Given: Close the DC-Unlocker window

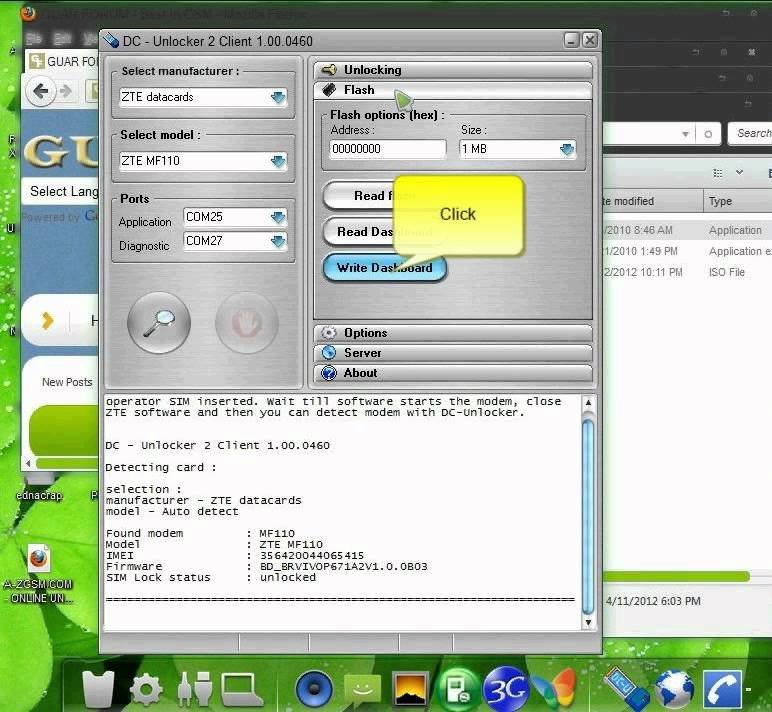Looking at the screenshot, I should [x=590, y=40].
